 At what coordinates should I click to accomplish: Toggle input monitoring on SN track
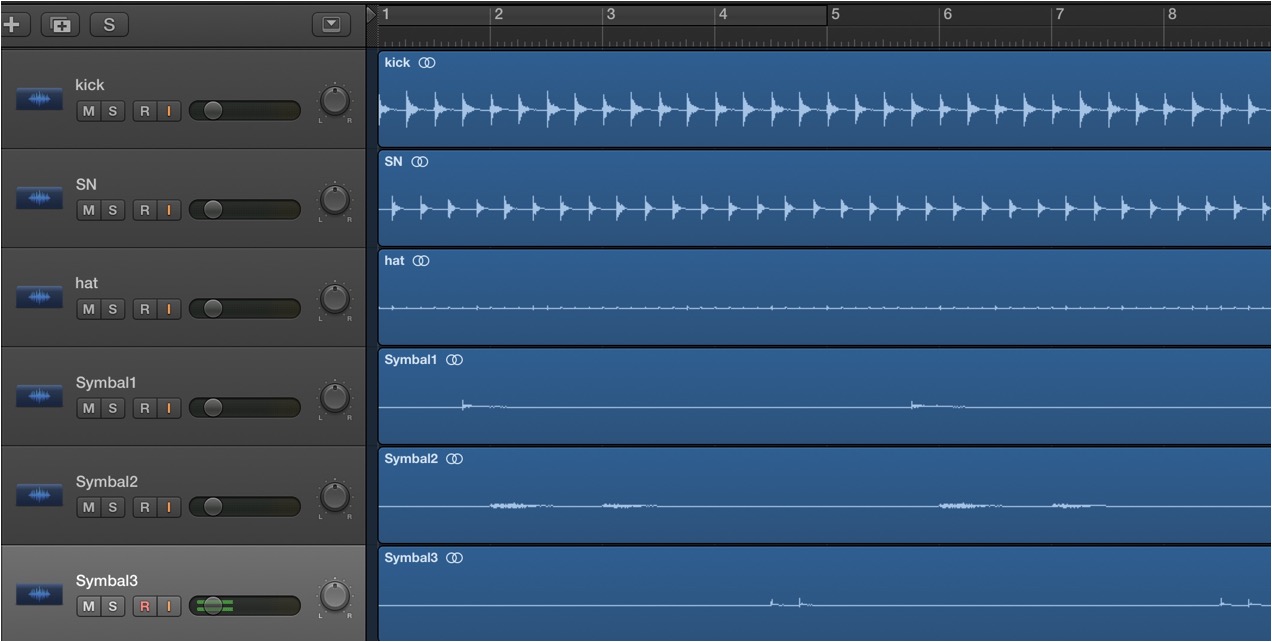click(169, 210)
